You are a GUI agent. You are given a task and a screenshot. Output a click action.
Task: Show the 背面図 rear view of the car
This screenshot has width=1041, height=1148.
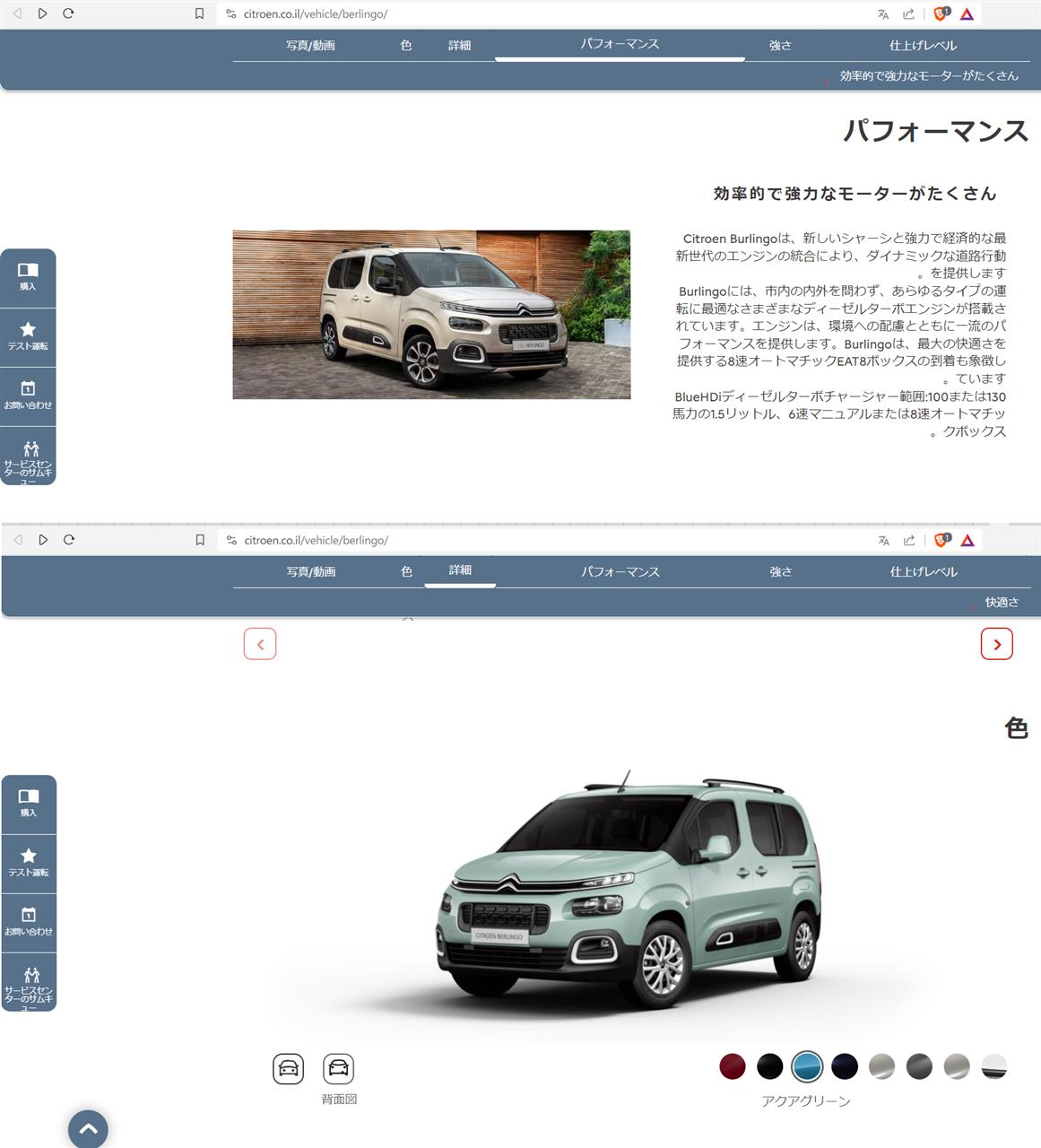coord(338,1068)
